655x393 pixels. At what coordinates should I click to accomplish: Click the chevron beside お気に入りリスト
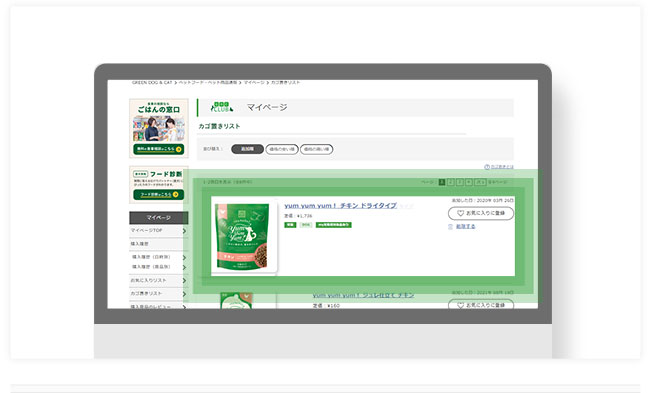pyautogui.click(x=184, y=281)
